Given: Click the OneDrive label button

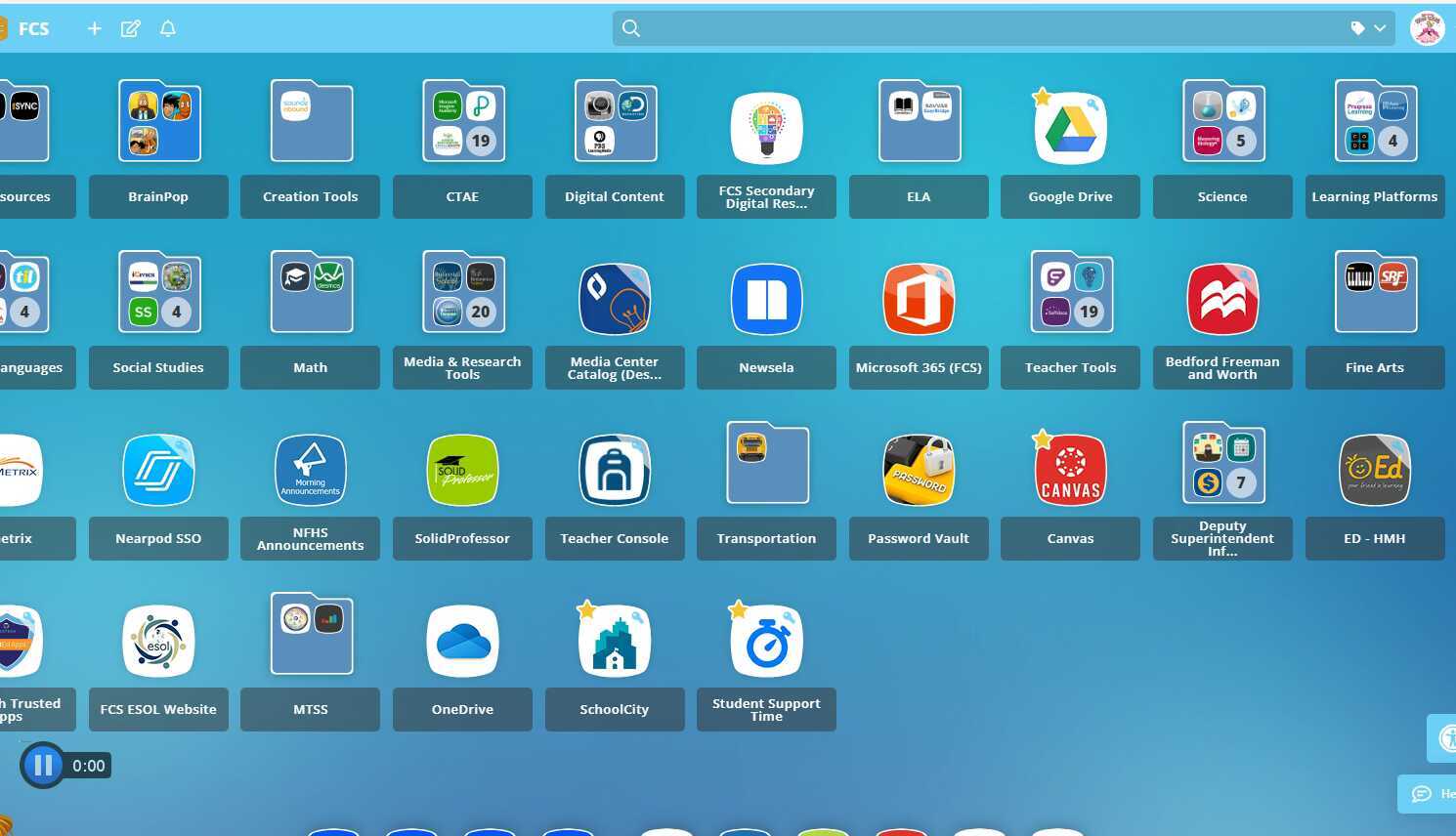Looking at the screenshot, I should coord(463,710).
